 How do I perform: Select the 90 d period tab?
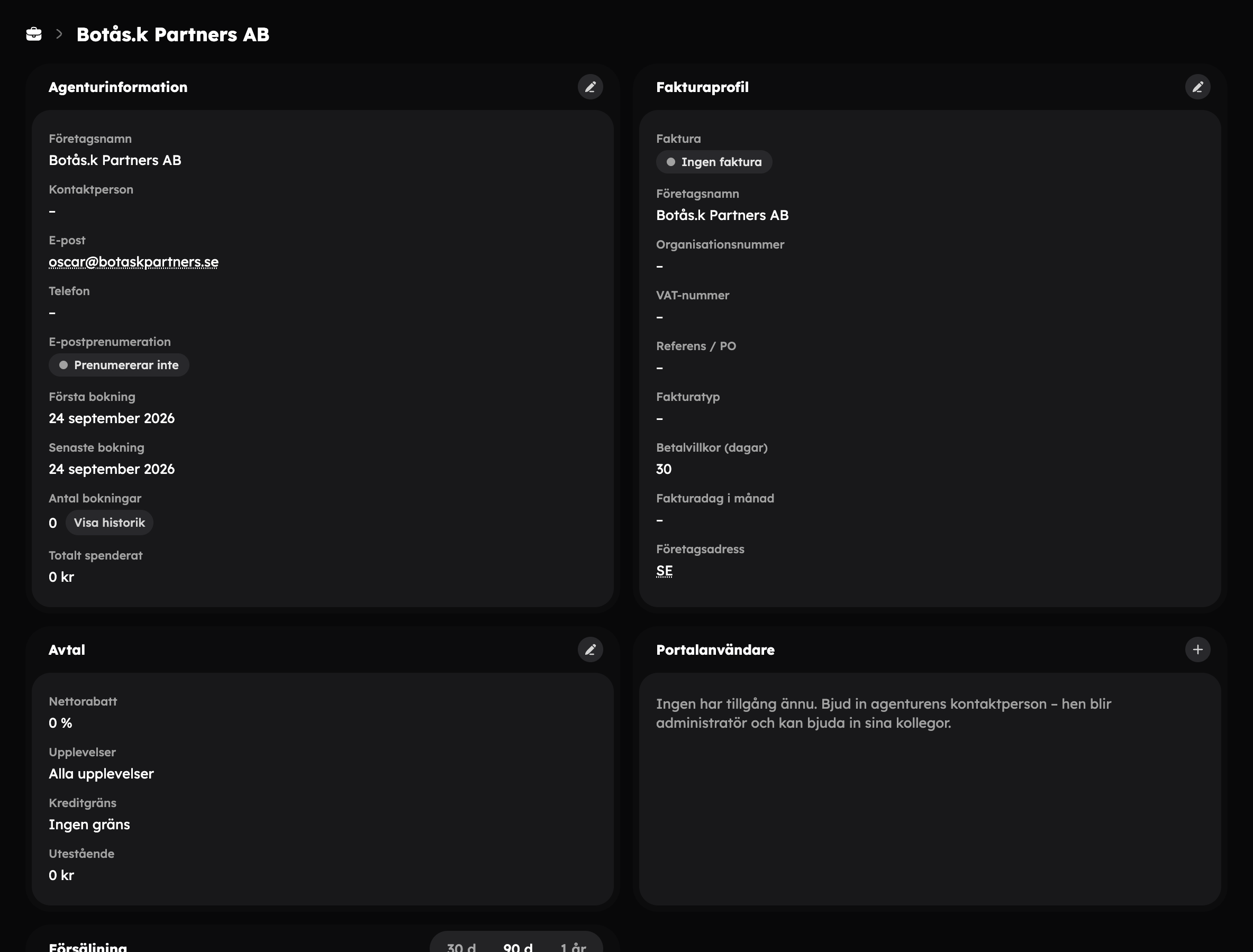[x=517, y=946]
